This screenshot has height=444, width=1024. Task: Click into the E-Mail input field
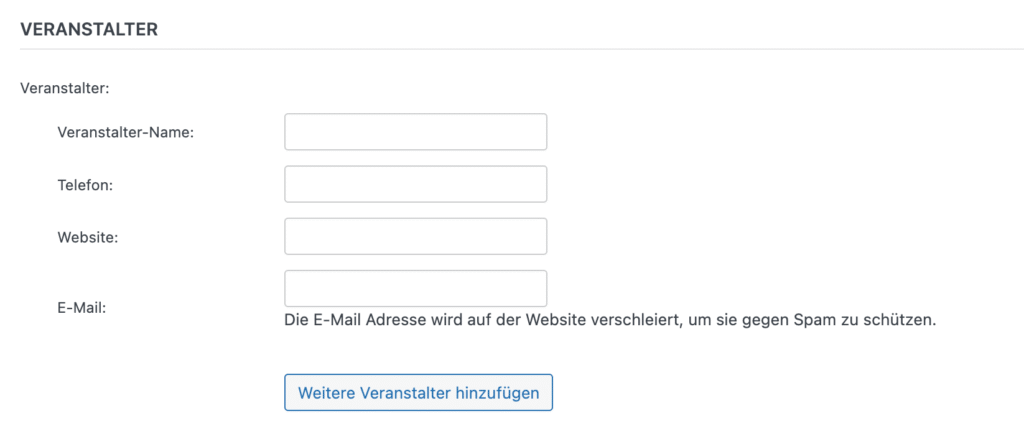pyautogui.click(x=415, y=288)
